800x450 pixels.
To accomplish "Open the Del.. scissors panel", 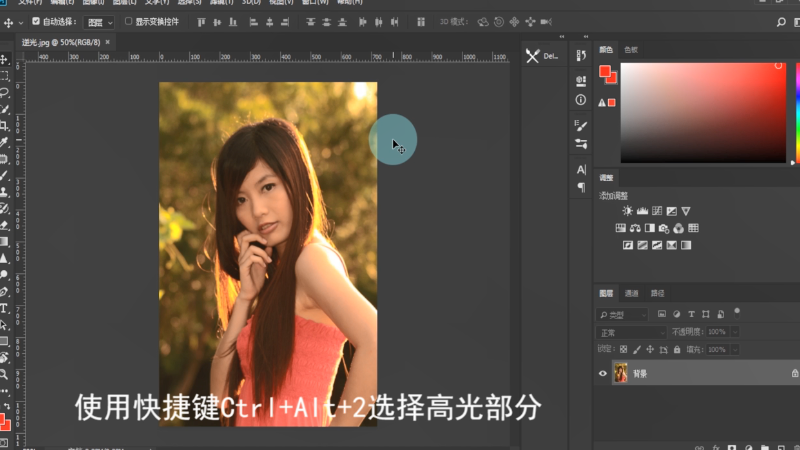I will coord(543,56).
